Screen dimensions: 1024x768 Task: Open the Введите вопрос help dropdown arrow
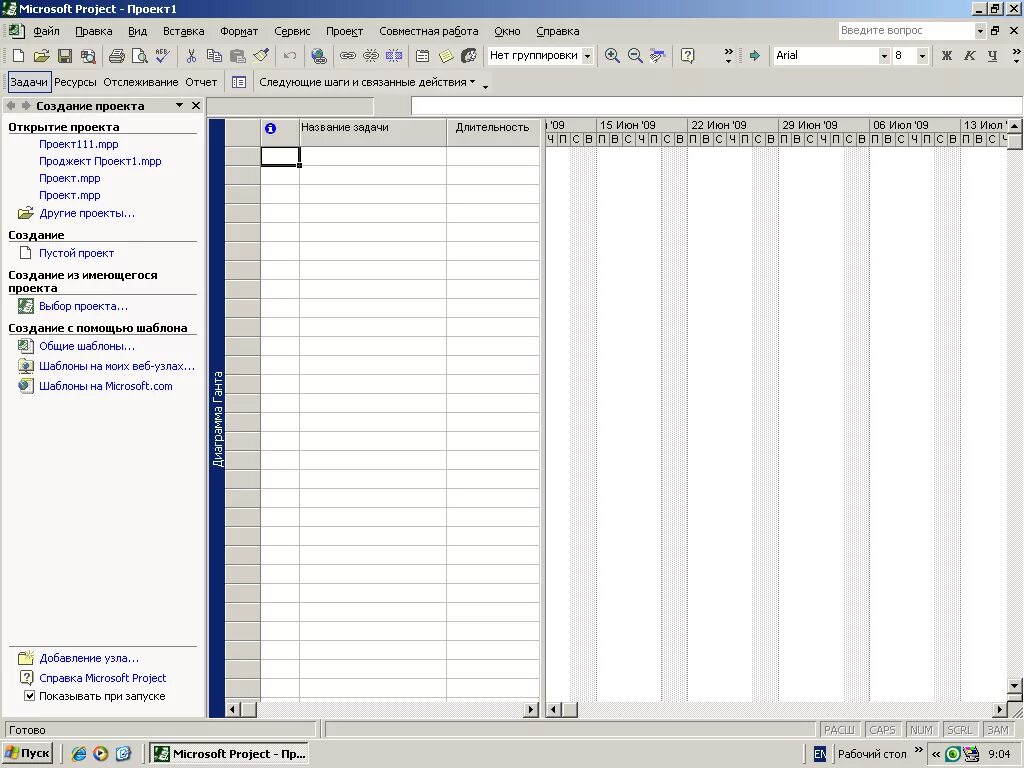point(980,31)
